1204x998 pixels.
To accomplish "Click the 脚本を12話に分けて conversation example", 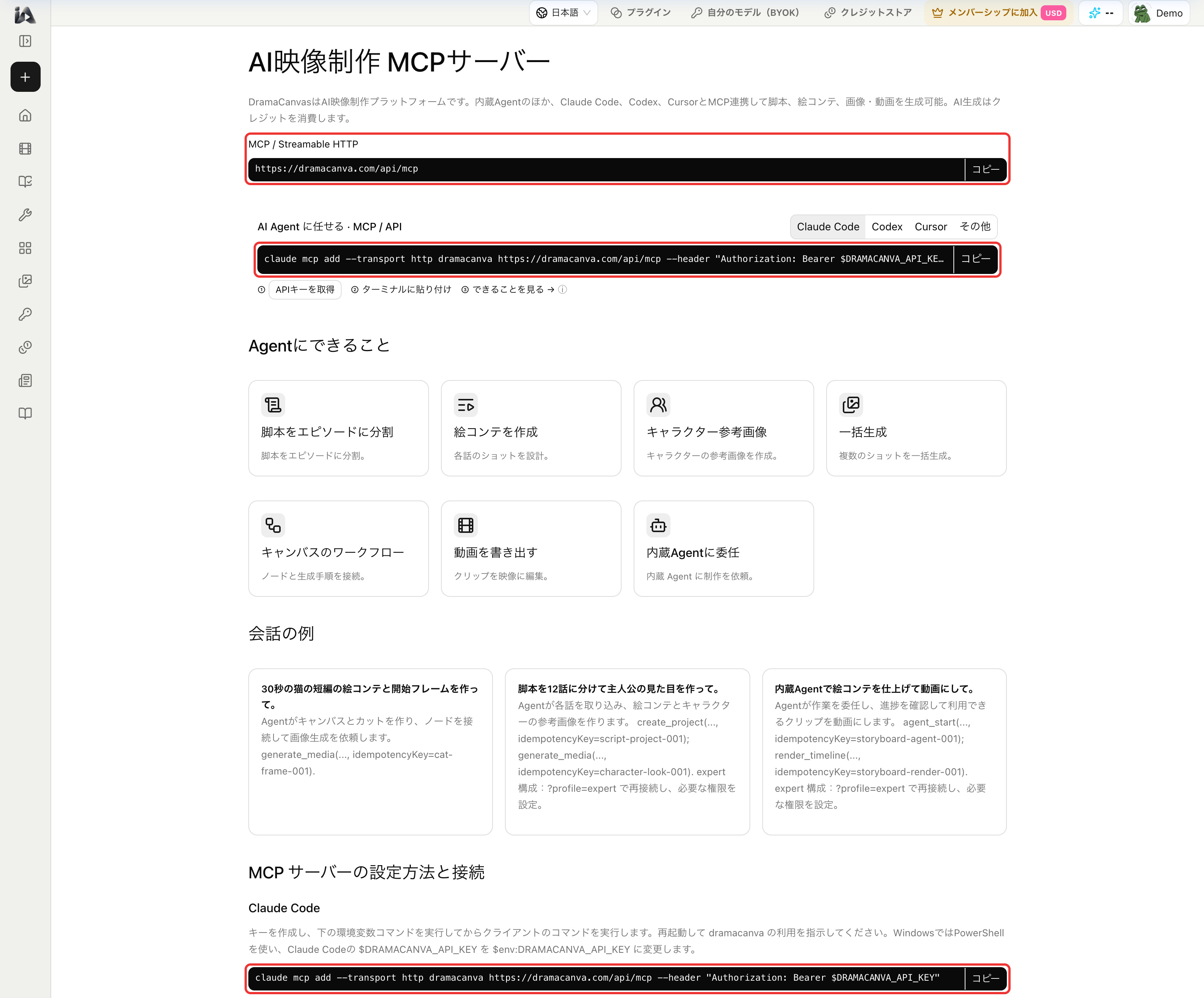I will click(627, 752).
